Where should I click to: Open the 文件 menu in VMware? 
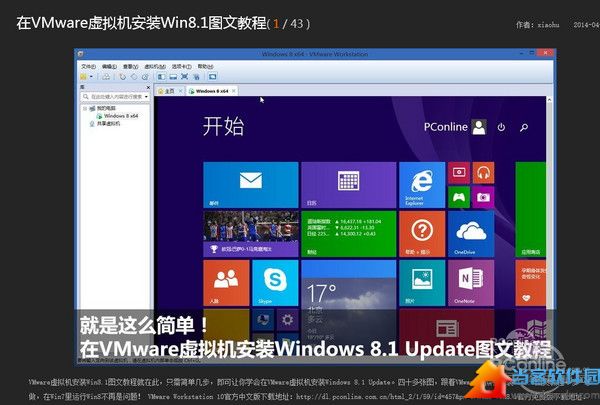coord(88,67)
